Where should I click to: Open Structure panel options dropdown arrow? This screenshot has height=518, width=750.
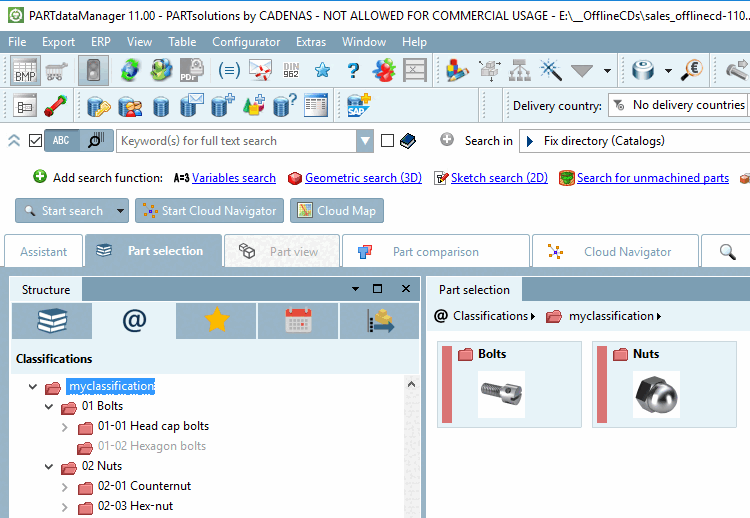coord(355,288)
